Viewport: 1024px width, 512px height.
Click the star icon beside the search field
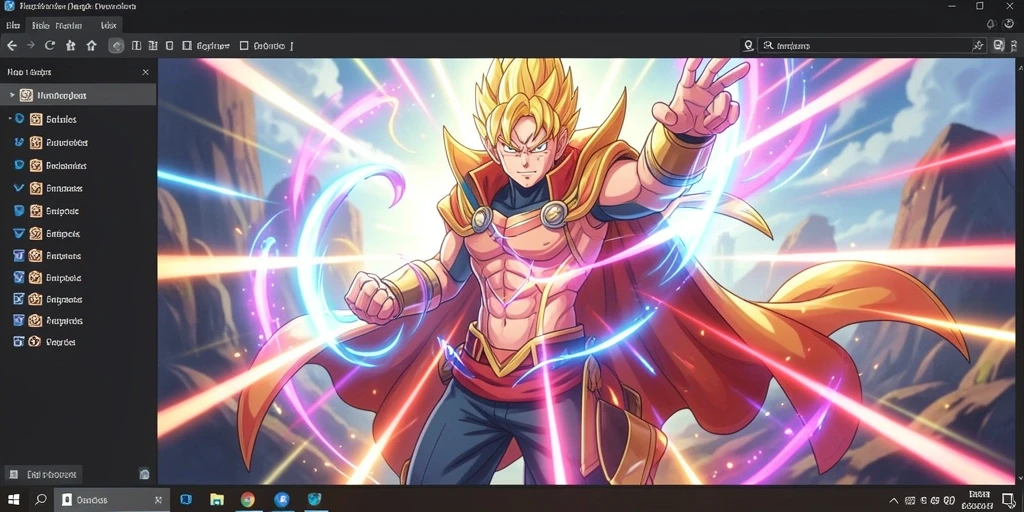click(x=978, y=46)
